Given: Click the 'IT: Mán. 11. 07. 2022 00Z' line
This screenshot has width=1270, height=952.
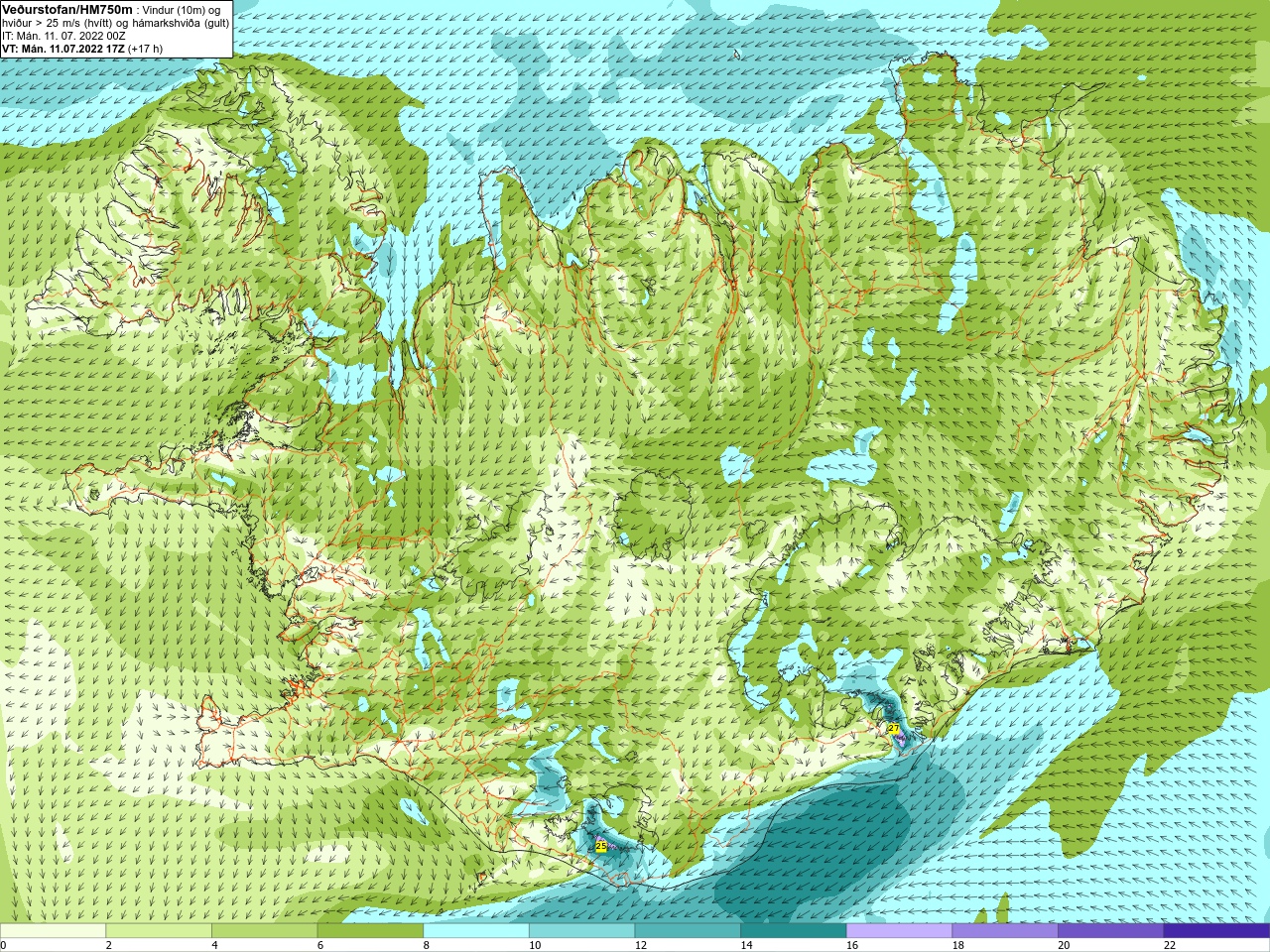Looking at the screenshot, I should tap(63, 36).
